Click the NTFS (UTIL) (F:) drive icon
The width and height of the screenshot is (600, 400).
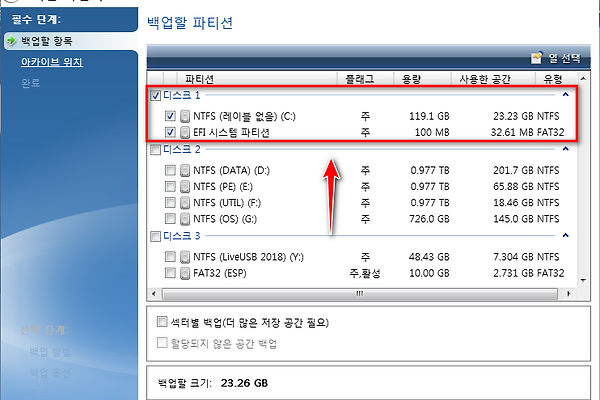(x=185, y=202)
